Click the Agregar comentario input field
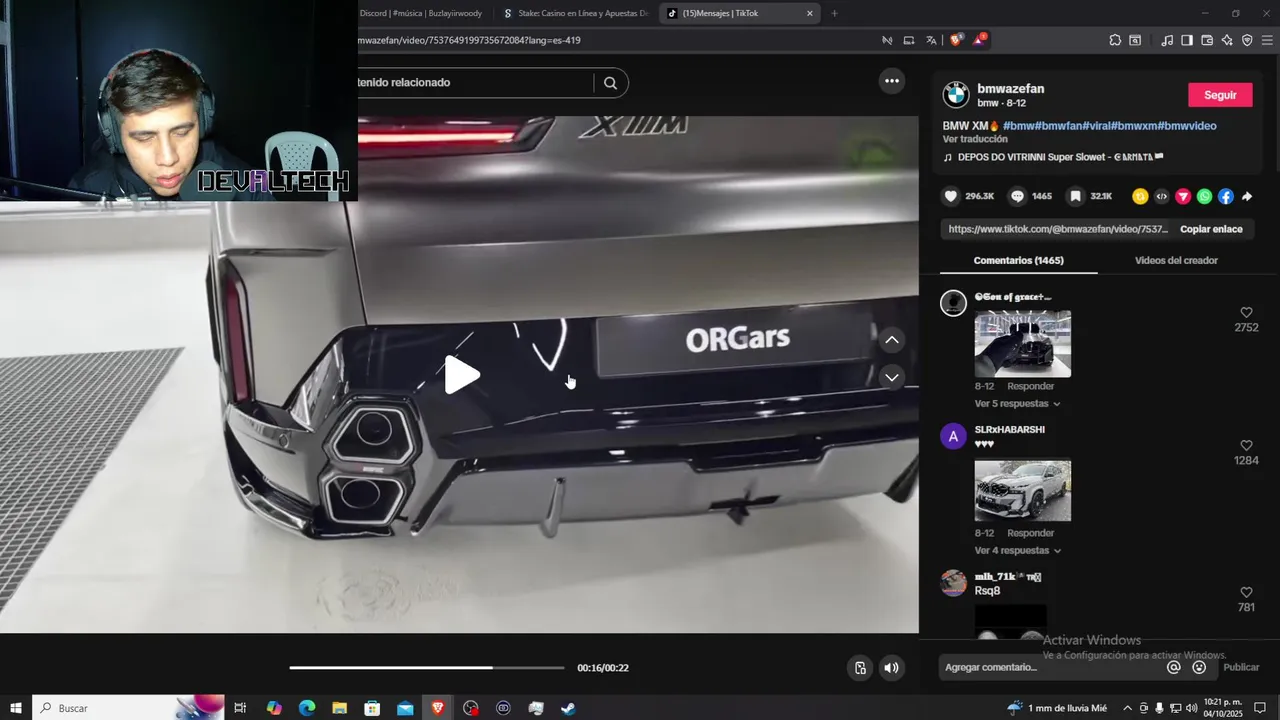This screenshot has width=1280, height=720. [1050, 667]
